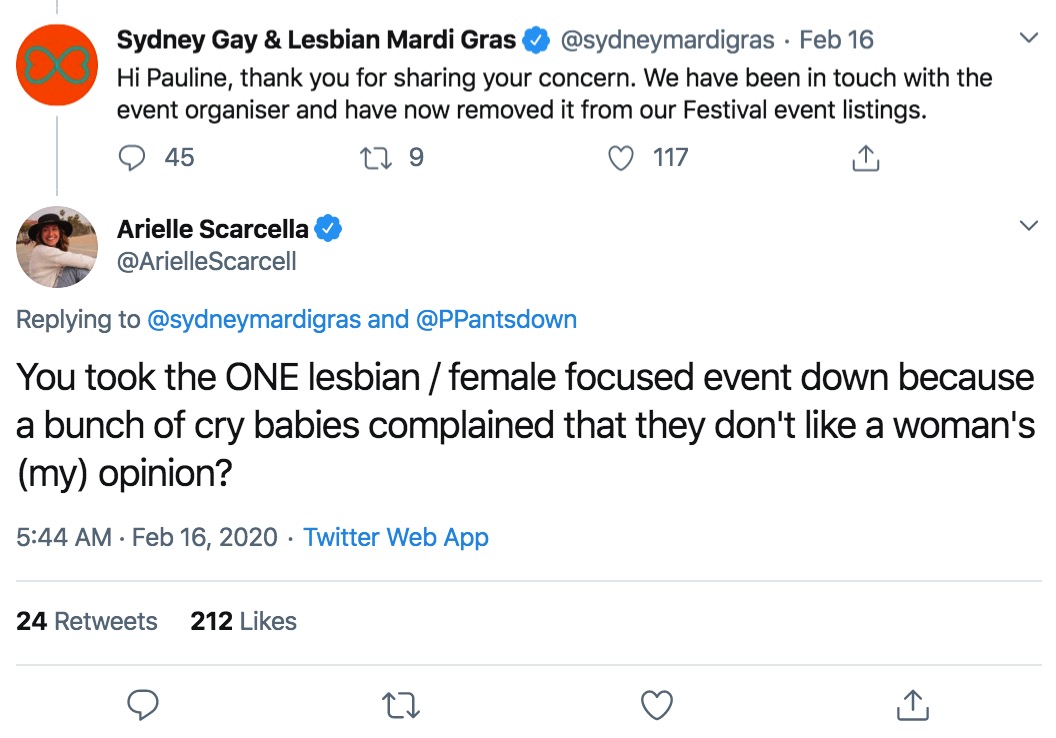The image size is (1056, 738).
Task: Share the Sydney Mardi Gras tweet
Action: [x=865, y=158]
